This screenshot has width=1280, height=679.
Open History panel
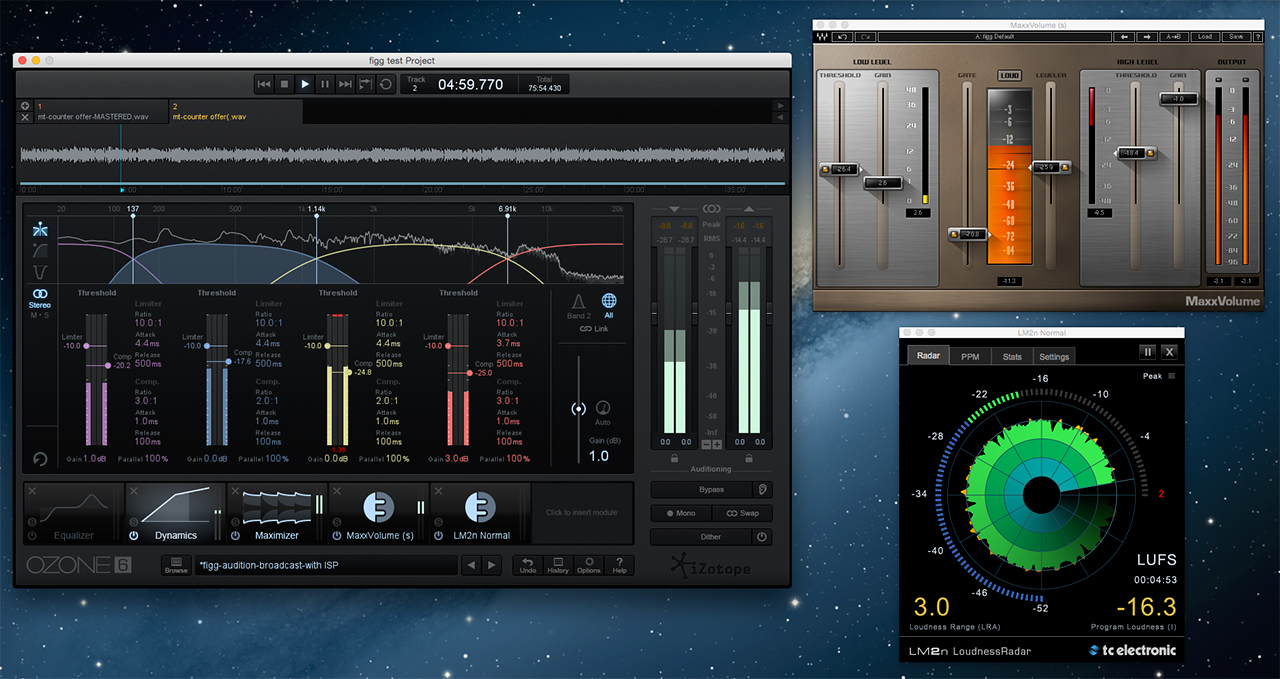[558, 565]
